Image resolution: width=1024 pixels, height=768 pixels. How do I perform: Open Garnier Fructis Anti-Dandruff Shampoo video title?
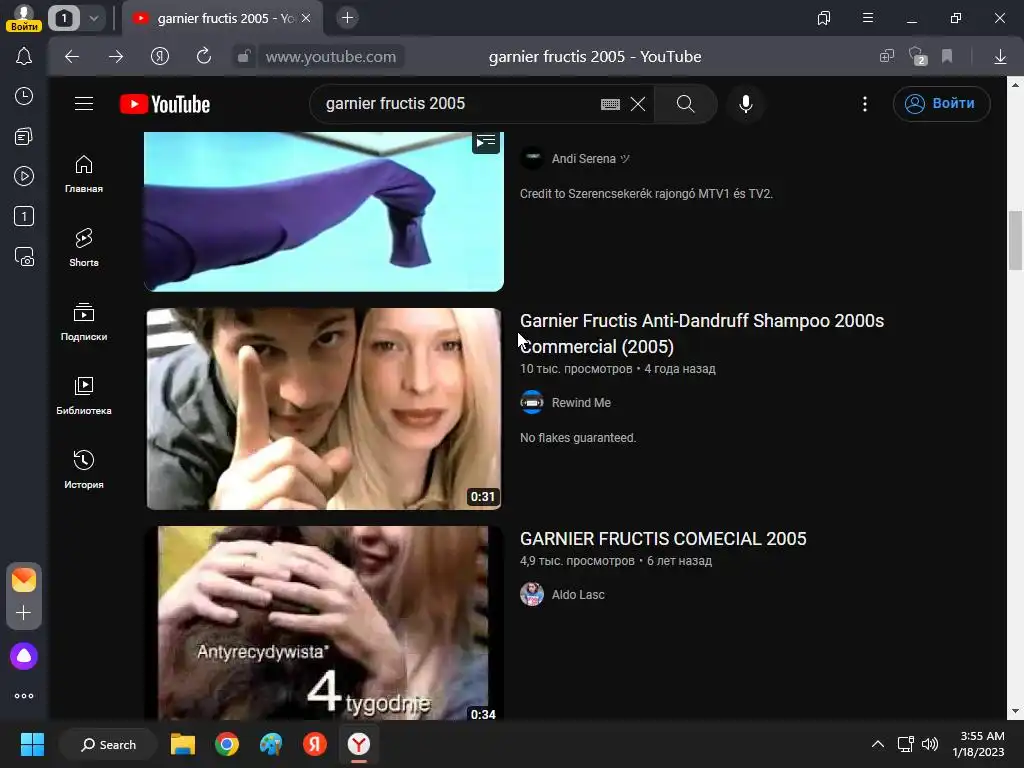(701, 334)
